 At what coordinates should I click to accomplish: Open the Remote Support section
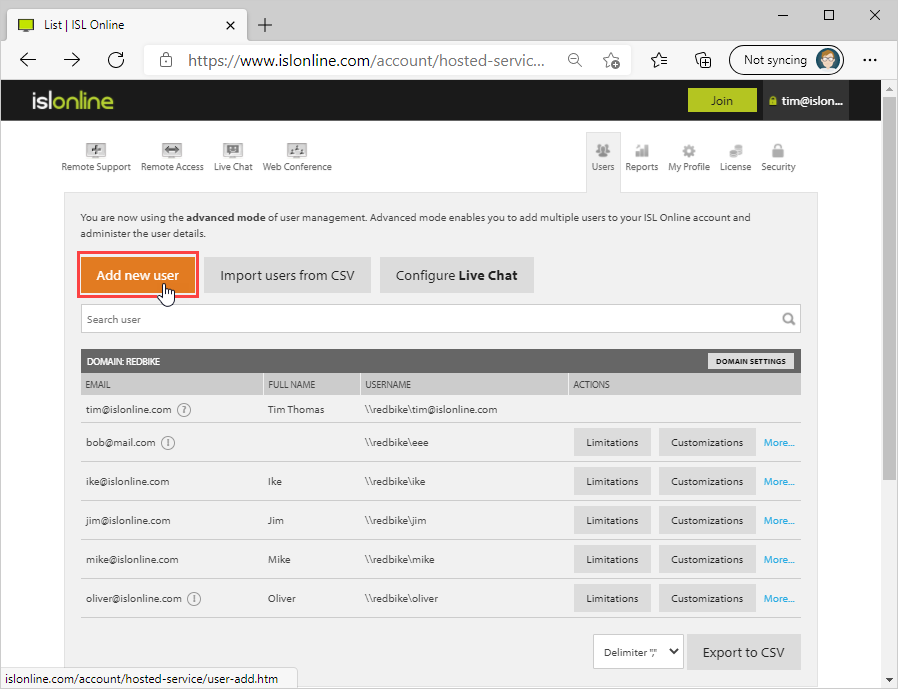(96, 157)
